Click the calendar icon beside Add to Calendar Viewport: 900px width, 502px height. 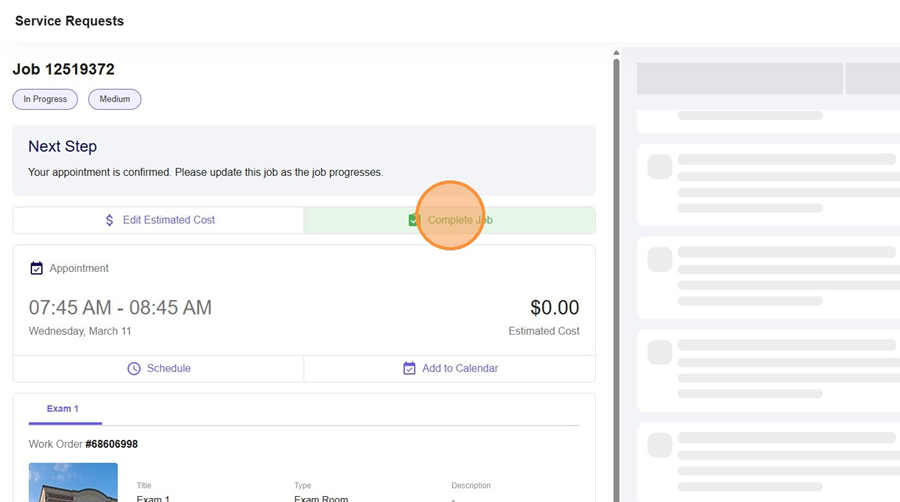click(409, 368)
